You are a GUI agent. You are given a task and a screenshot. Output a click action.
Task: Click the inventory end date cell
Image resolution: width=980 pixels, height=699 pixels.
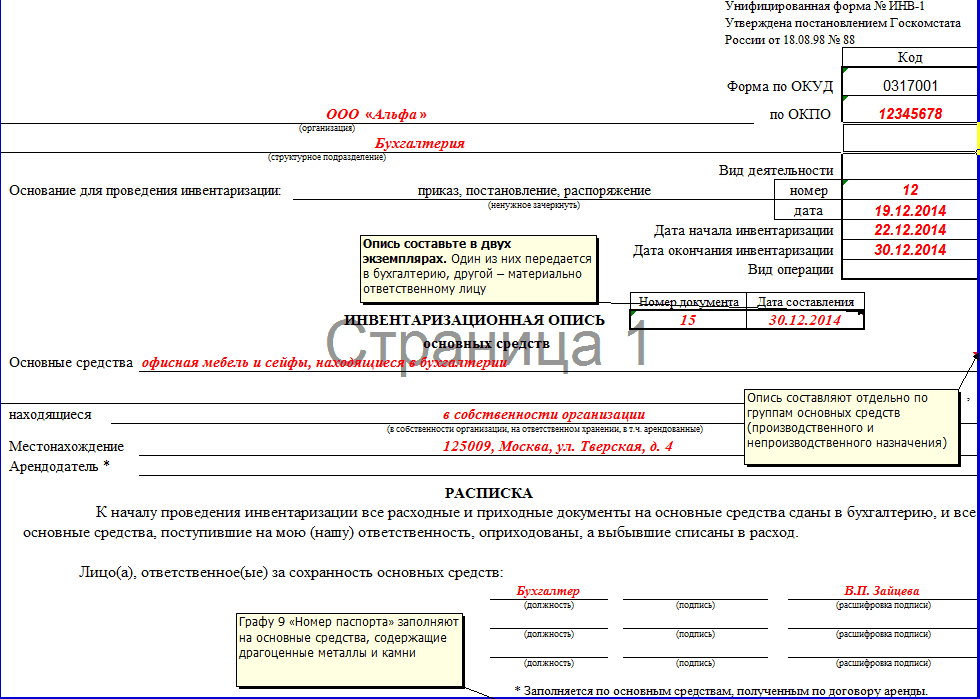point(909,250)
